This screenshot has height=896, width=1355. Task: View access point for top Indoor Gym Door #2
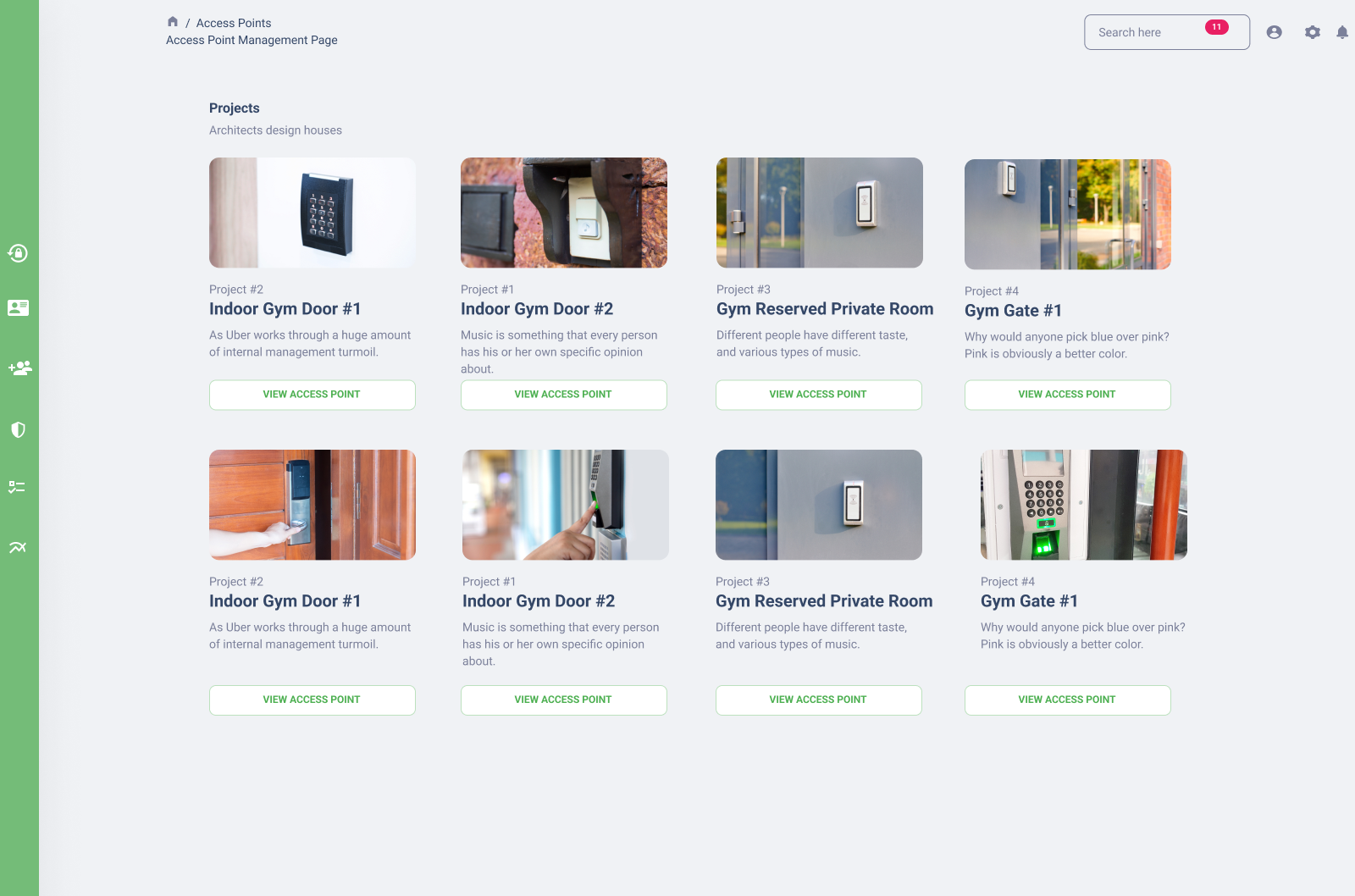tap(564, 395)
